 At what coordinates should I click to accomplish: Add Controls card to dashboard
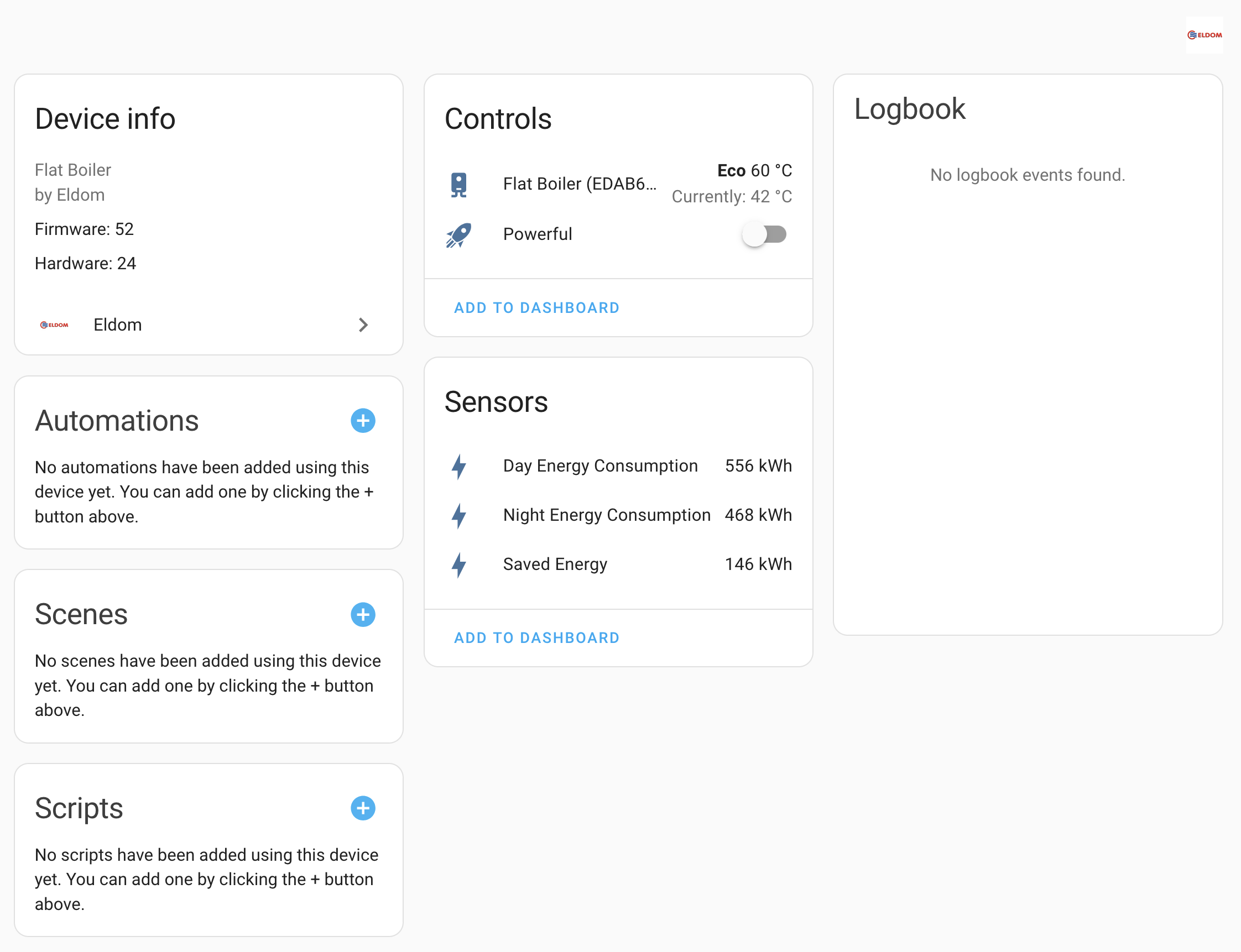[536, 308]
